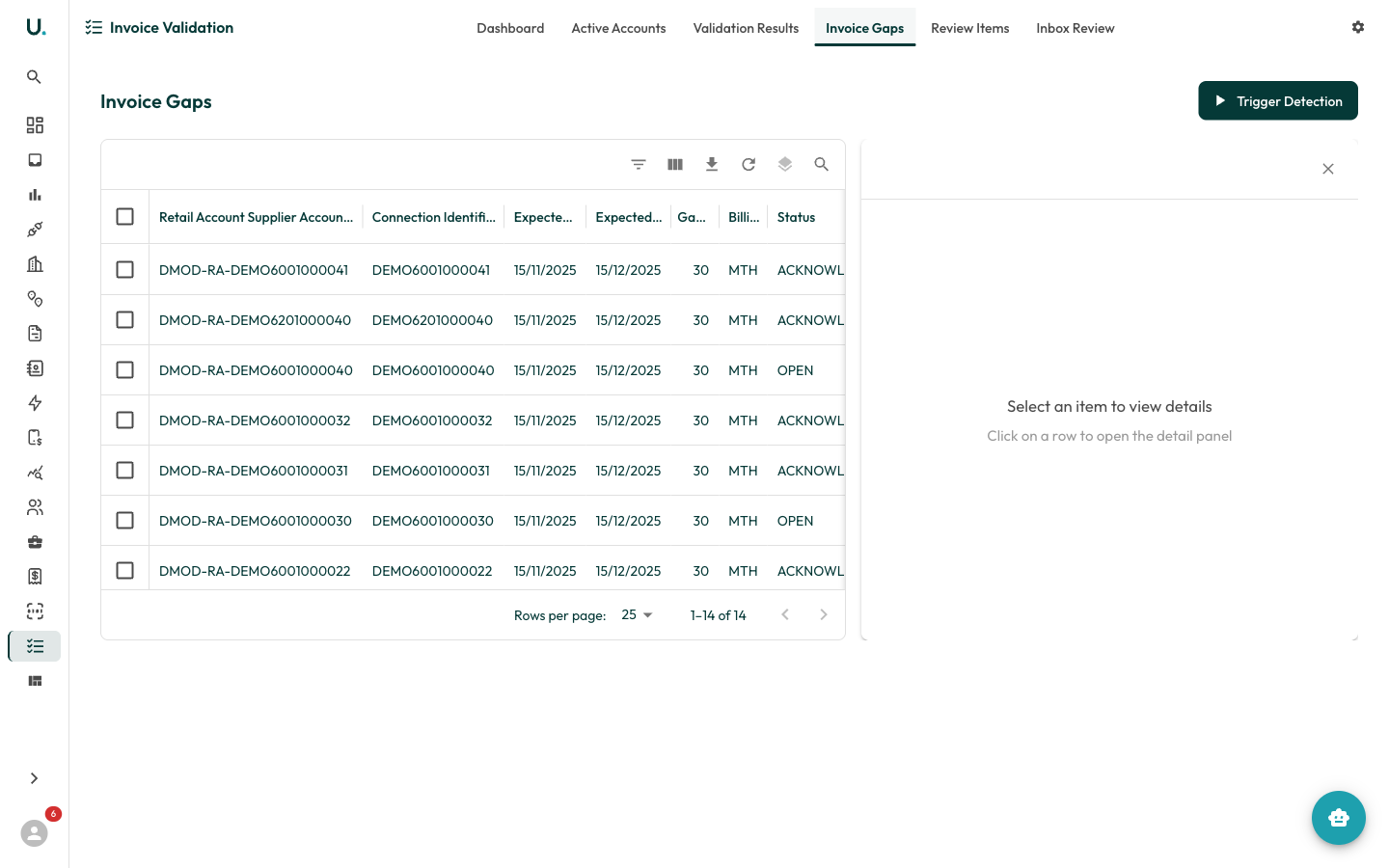Open the map pins icon in sidebar
The height and width of the screenshot is (868, 1389).
click(x=35, y=299)
